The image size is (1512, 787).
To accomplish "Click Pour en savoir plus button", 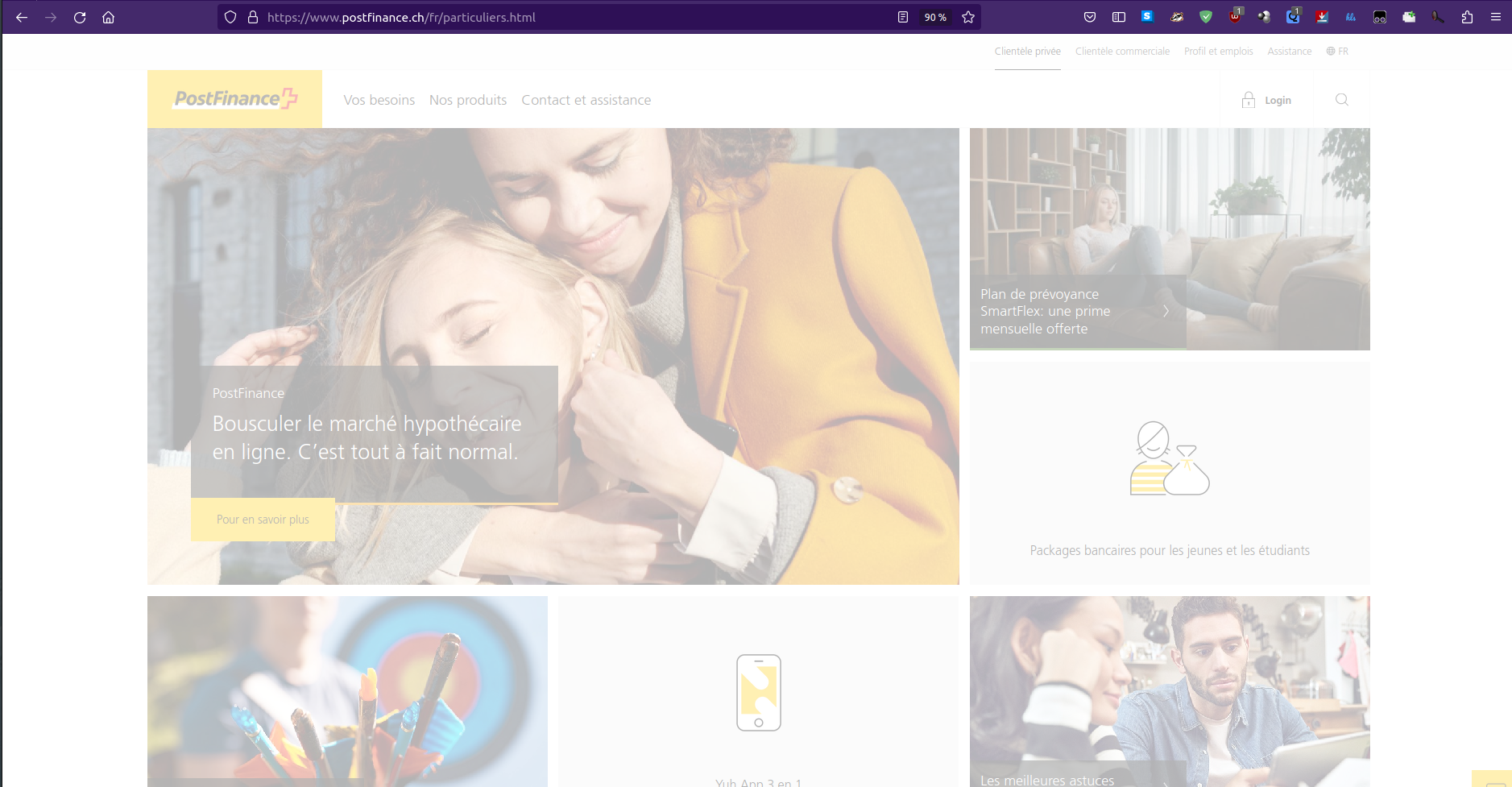I will (x=263, y=520).
